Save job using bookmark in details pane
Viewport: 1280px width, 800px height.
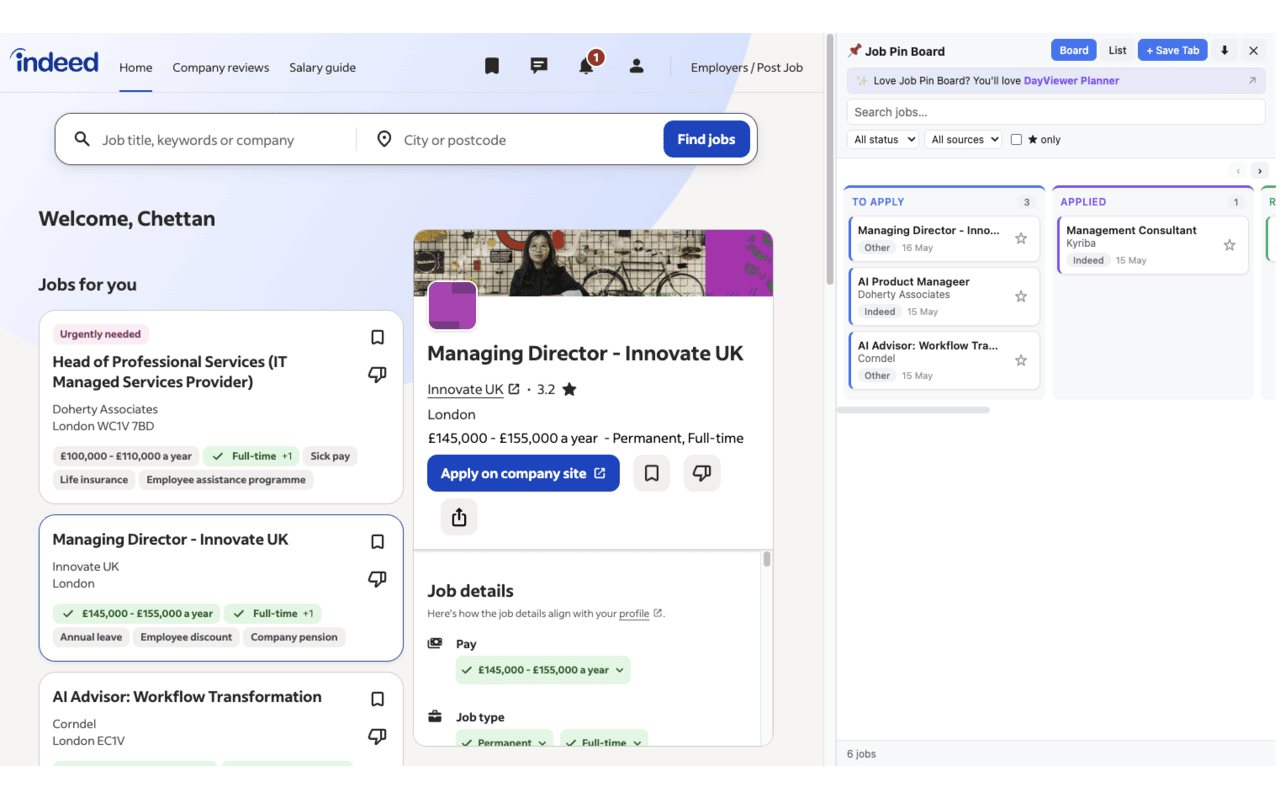(652, 473)
